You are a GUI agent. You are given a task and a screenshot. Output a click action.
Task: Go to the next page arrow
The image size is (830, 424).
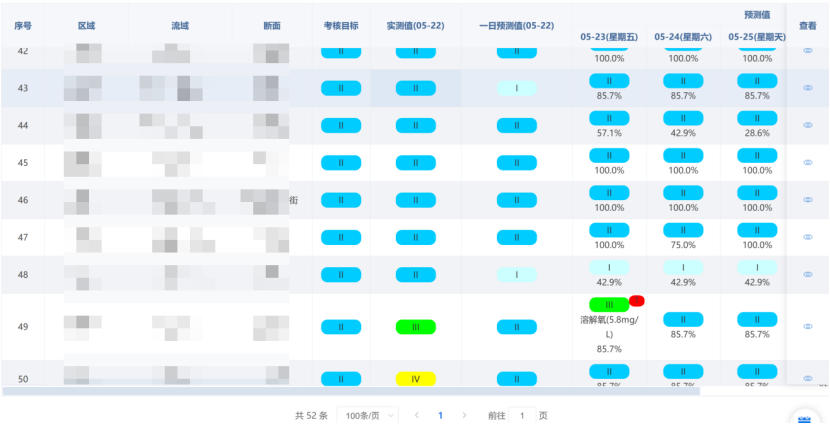coord(464,415)
